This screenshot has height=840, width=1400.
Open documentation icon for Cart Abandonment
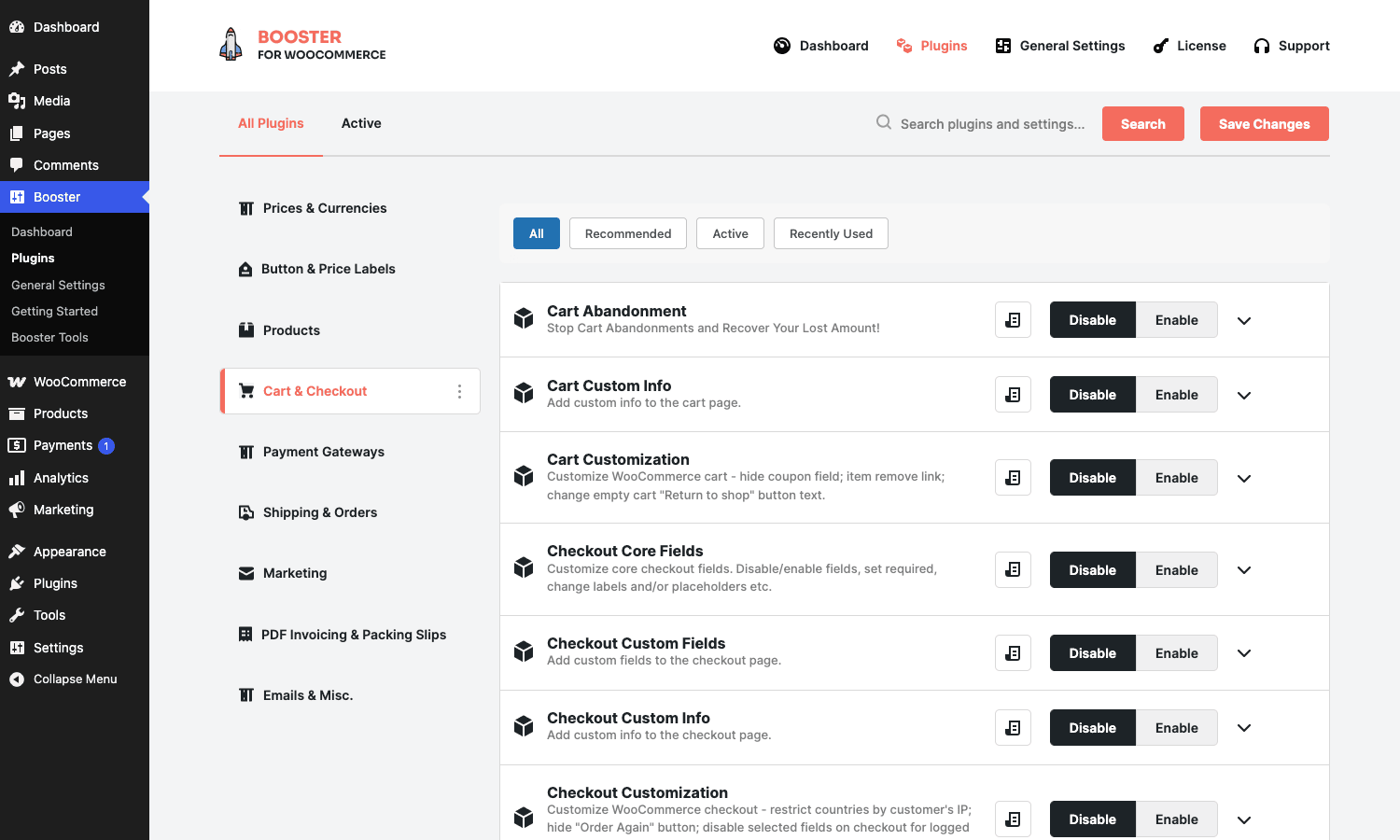click(x=1013, y=320)
